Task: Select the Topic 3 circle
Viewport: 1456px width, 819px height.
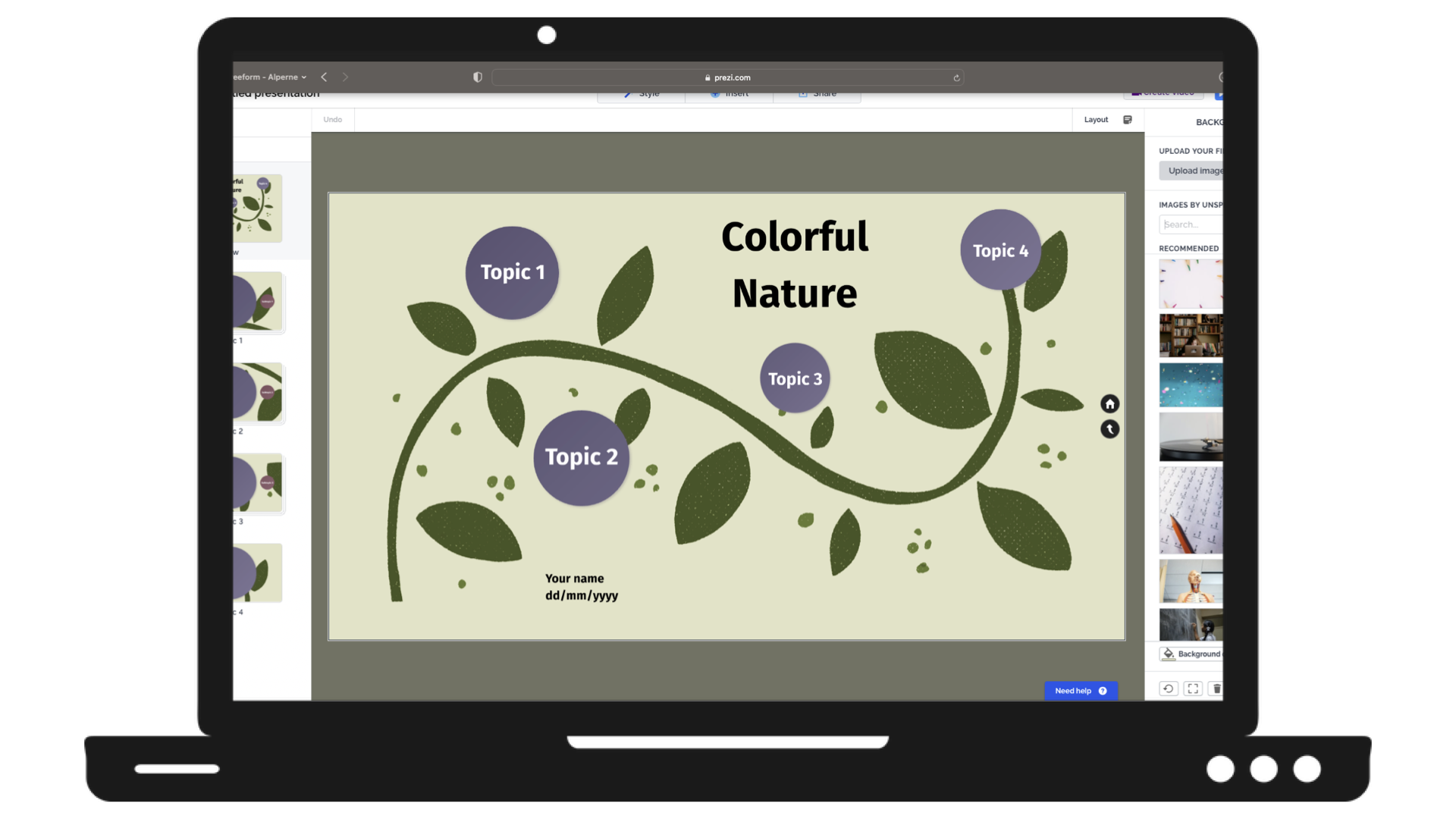Action: click(795, 378)
